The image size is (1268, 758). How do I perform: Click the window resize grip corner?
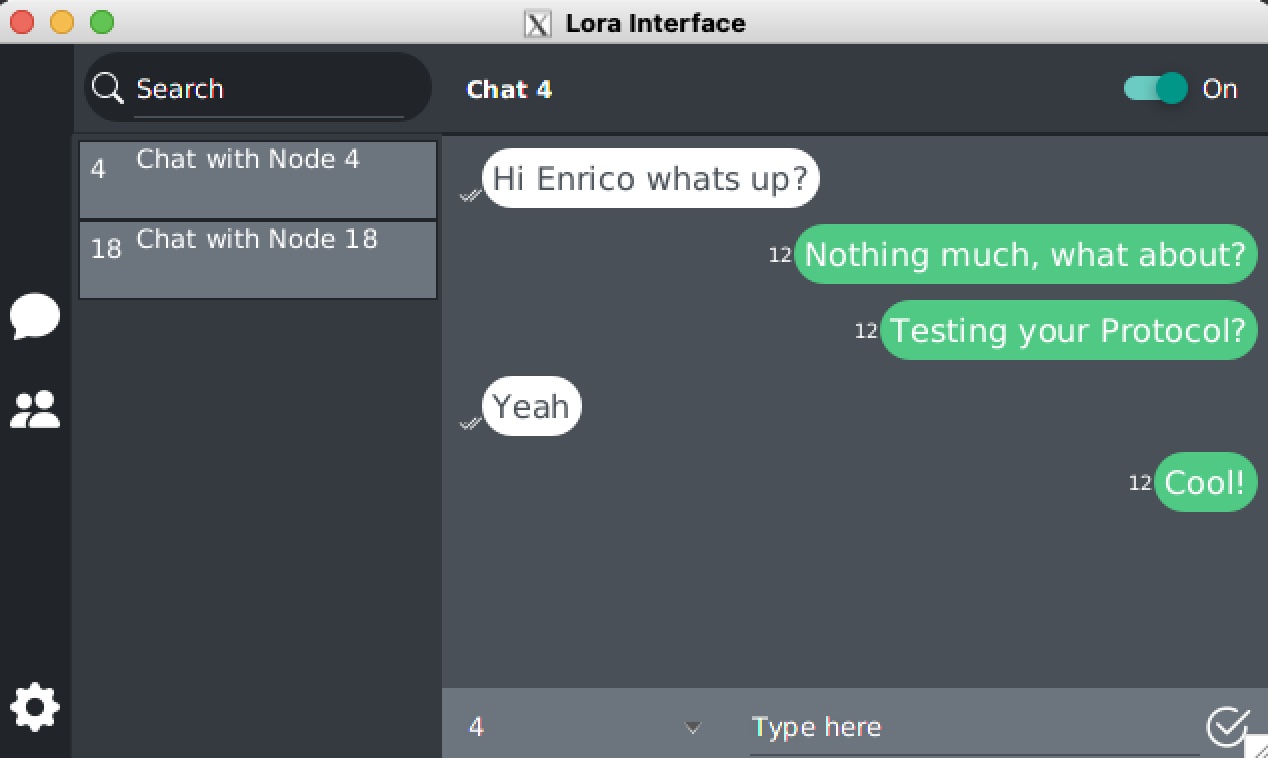pos(1256,747)
